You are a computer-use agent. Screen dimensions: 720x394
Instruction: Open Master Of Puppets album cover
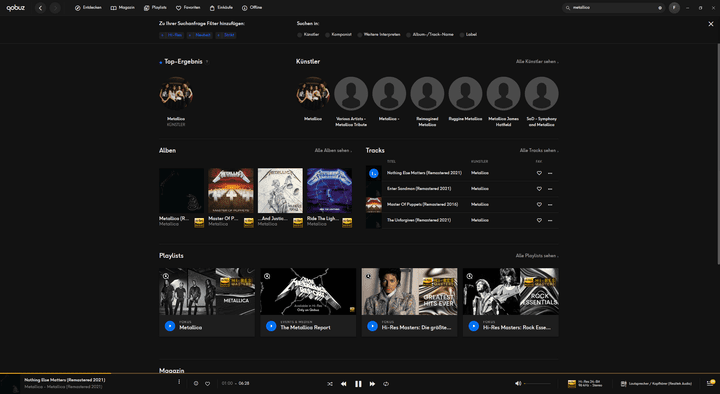pos(231,191)
